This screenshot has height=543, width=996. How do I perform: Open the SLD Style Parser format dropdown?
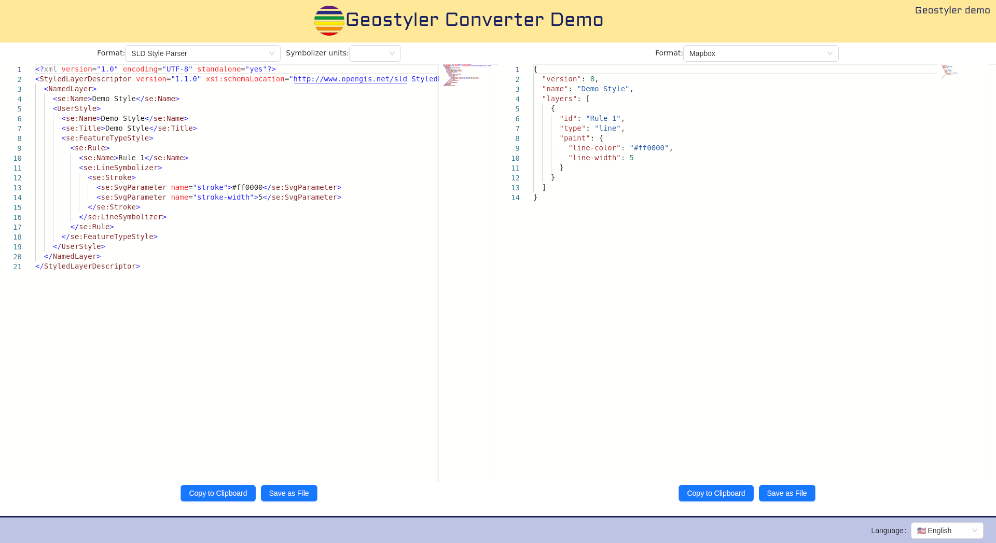pos(203,53)
